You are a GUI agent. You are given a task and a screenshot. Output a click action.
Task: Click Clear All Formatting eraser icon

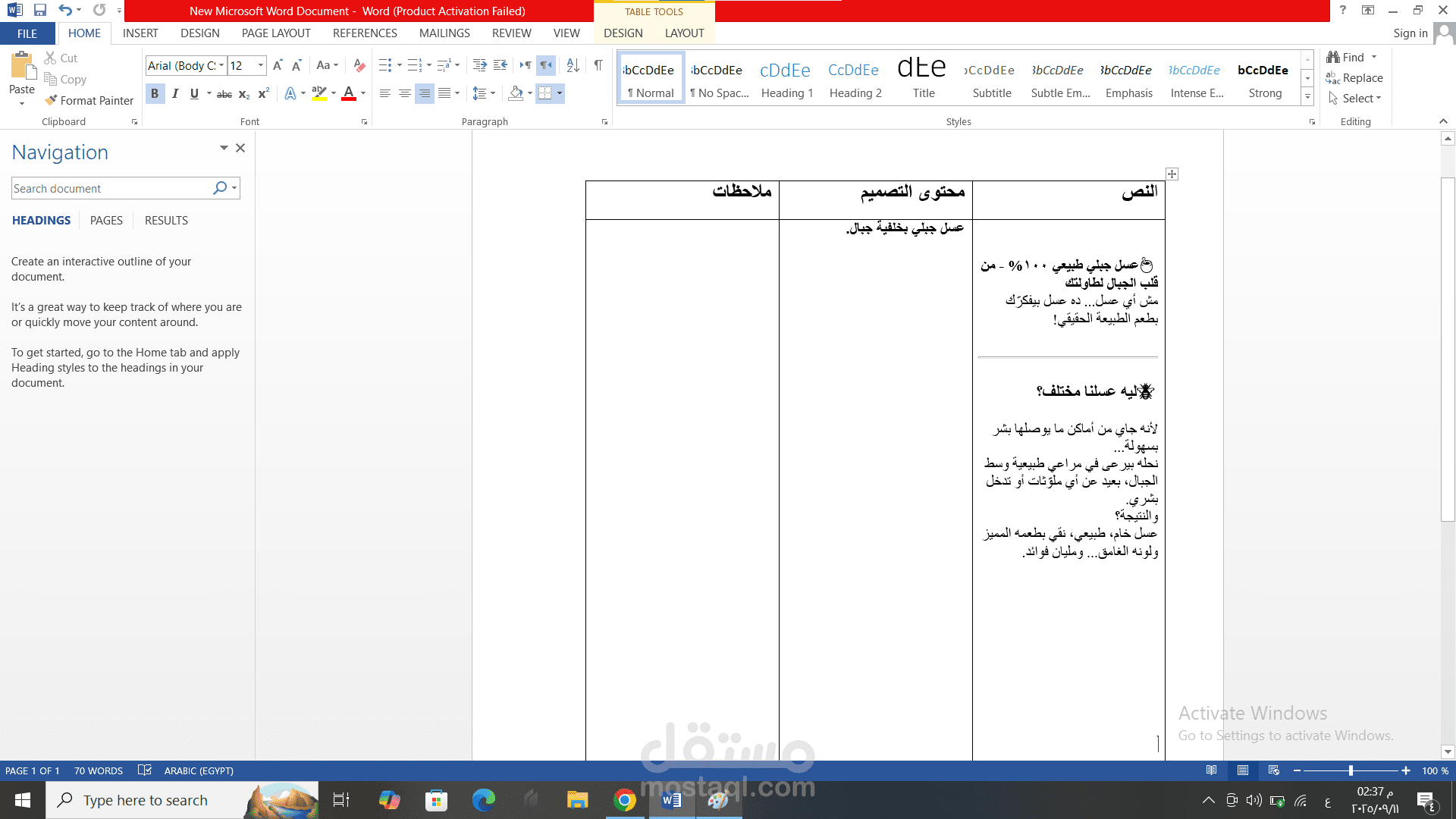[359, 65]
